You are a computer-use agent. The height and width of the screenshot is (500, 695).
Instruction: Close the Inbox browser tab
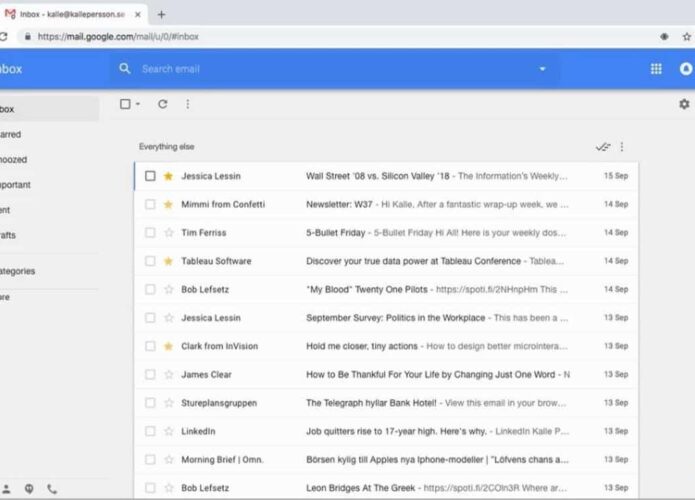click(x=138, y=15)
